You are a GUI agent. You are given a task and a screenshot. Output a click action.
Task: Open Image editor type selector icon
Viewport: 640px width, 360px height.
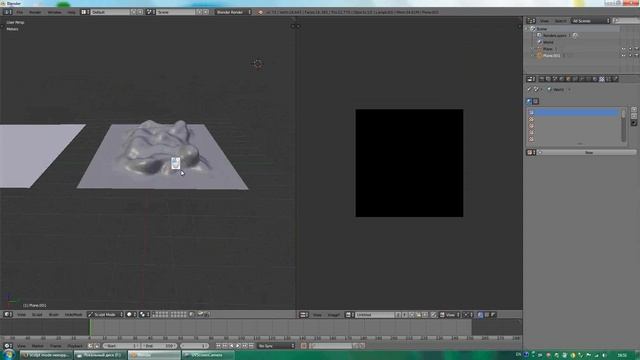point(304,315)
